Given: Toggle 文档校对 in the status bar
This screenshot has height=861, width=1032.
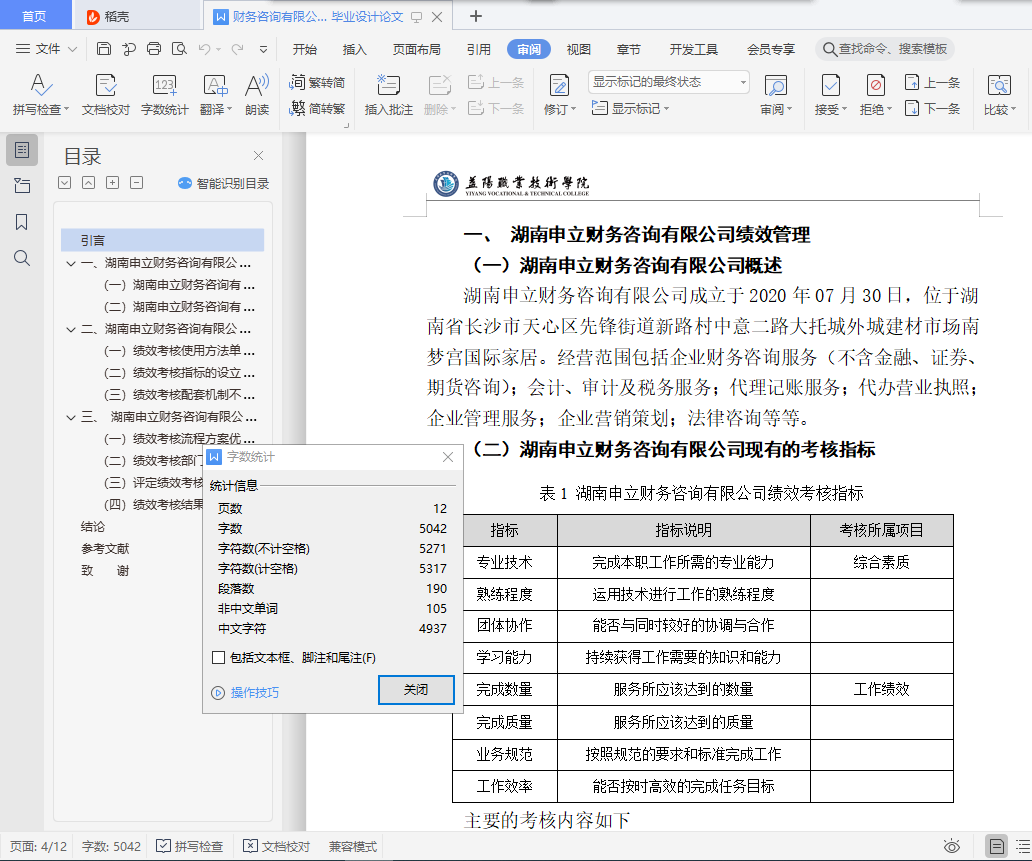Looking at the screenshot, I should coord(276,846).
